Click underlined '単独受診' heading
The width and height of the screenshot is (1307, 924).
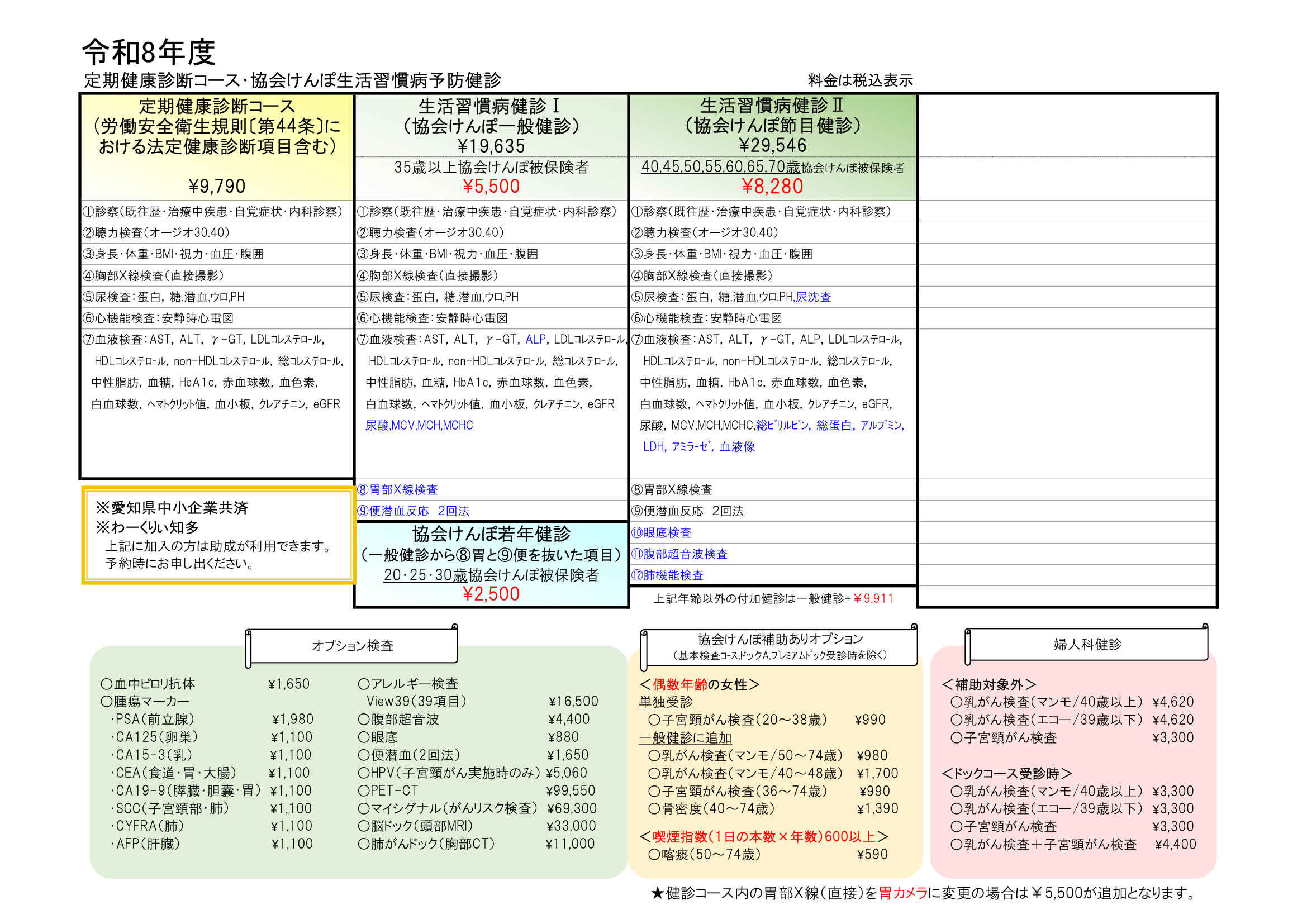(666, 702)
